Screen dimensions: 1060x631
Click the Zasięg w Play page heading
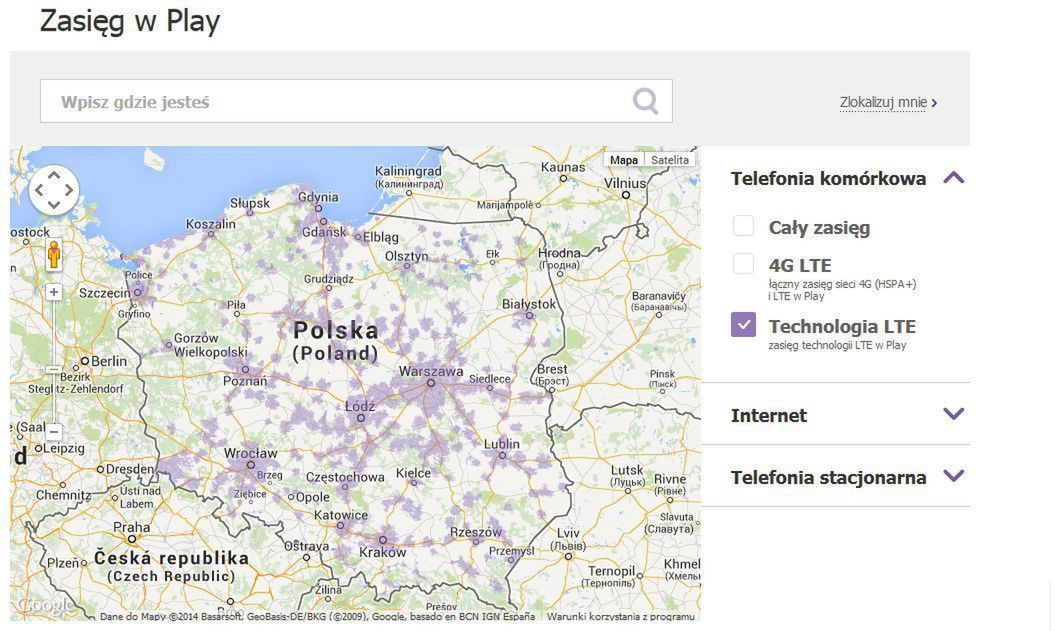coord(130,21)
